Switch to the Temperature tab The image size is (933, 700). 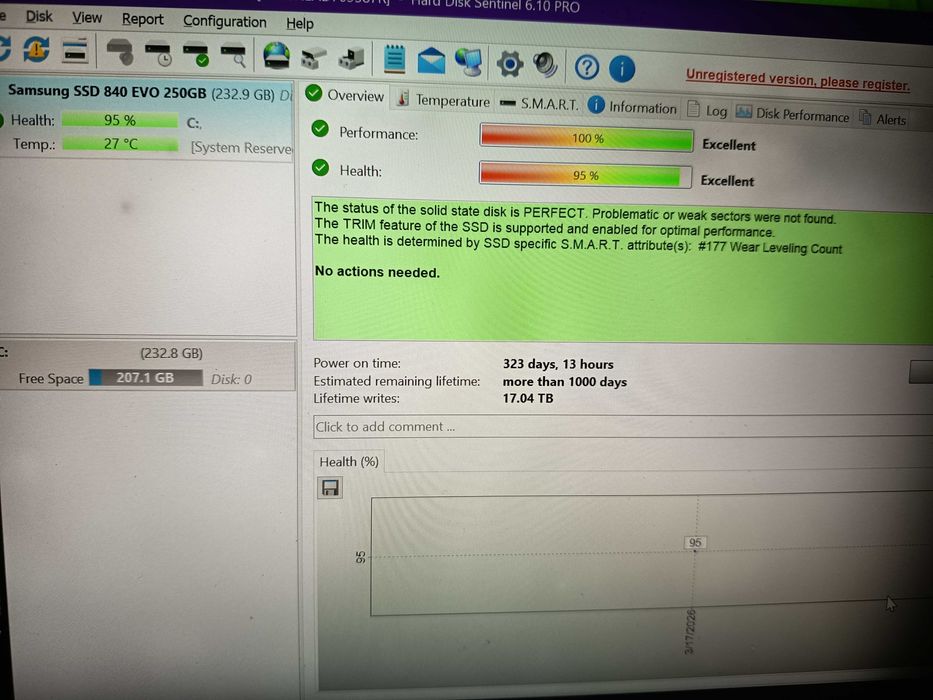click(444, 100)
